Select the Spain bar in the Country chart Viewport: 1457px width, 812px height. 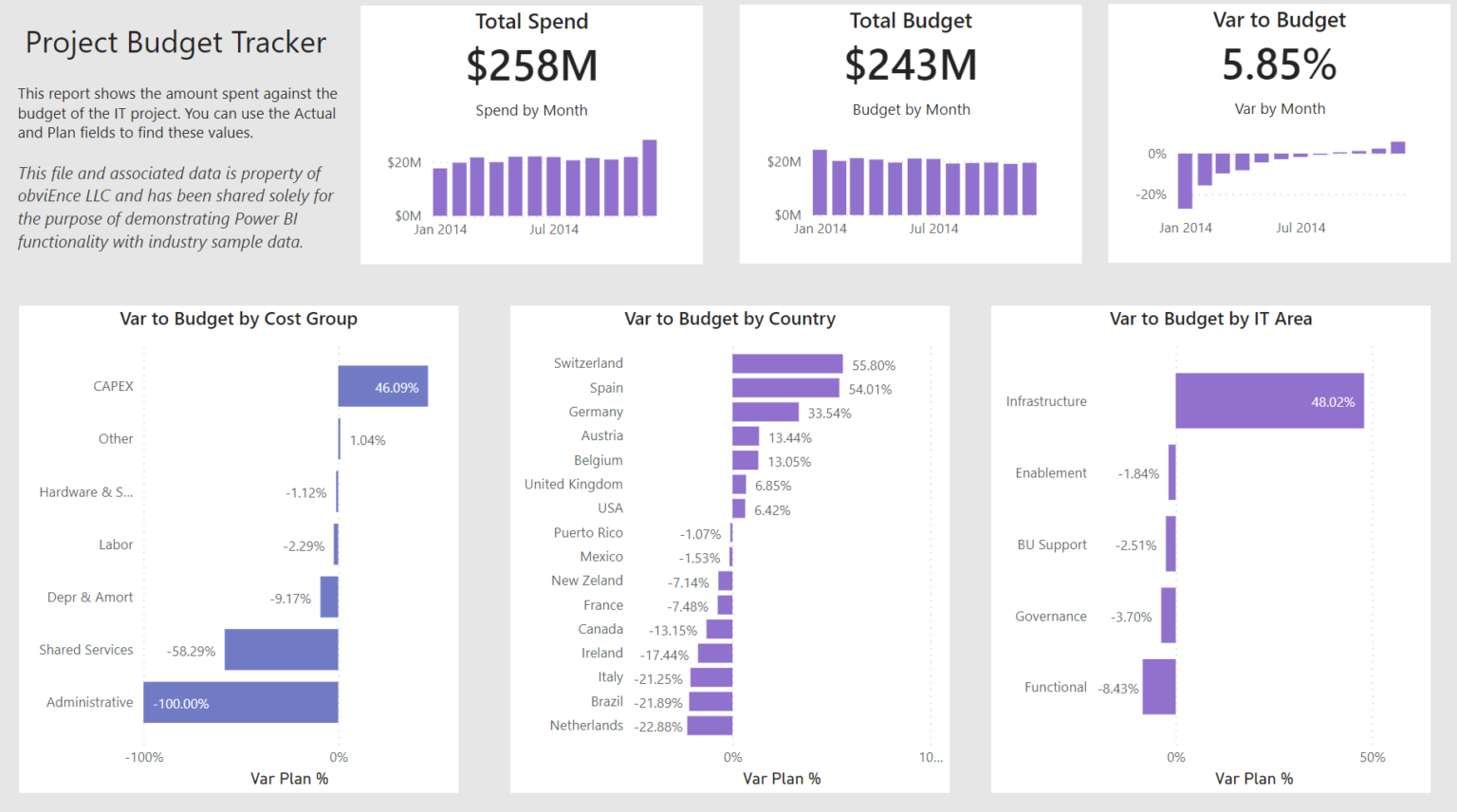(x=784, y=387)
